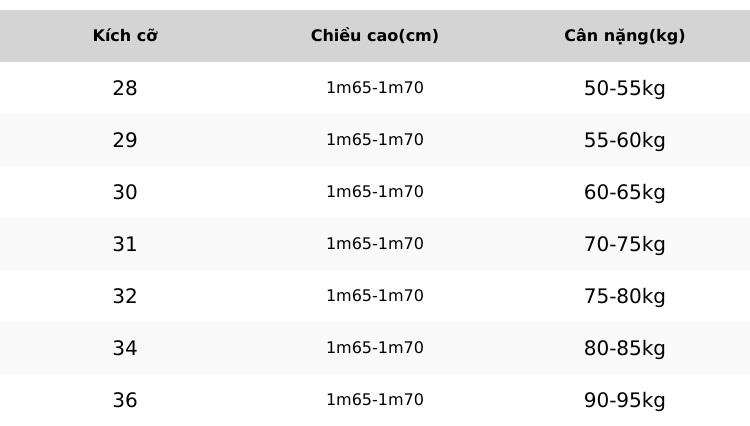Click the height cell in size 28 row
The height and width of the screenshot is (426, 750).
(375, 88)
